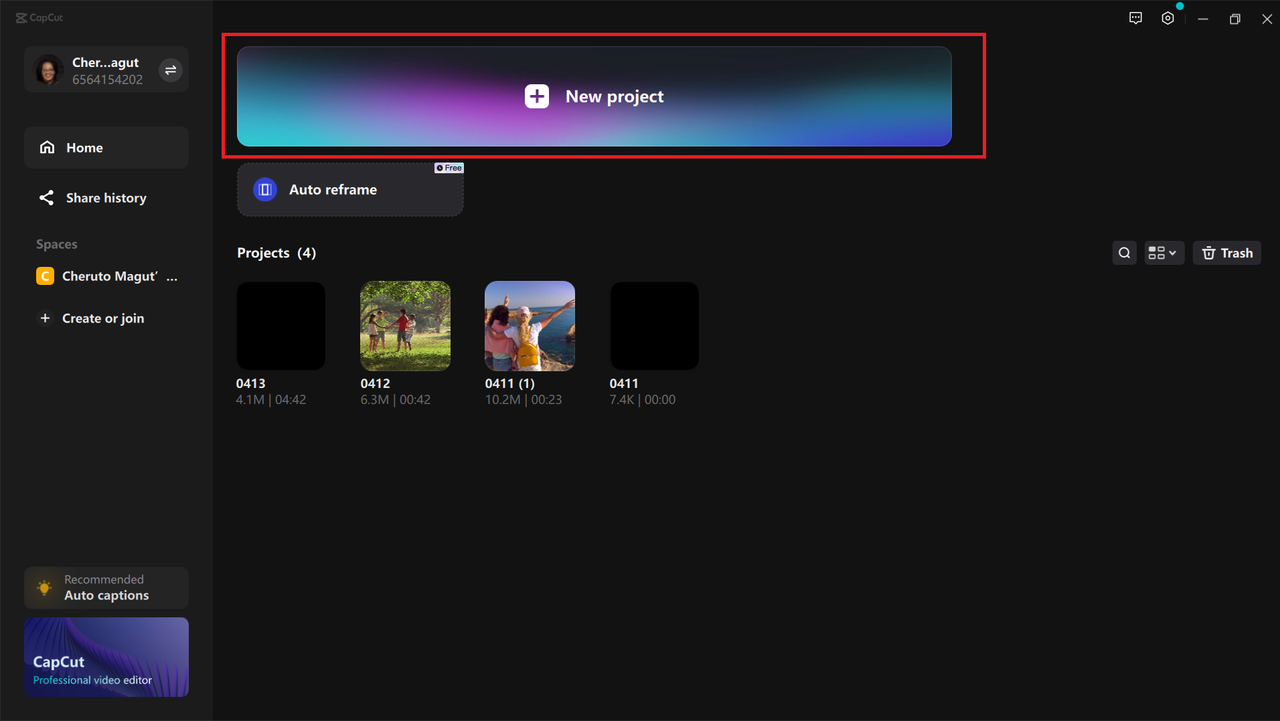This screenshot has width=1280, height=721.
Task: Navigate to Home in the sidebar
Action: pyautogui.click(x=86, y=147)
